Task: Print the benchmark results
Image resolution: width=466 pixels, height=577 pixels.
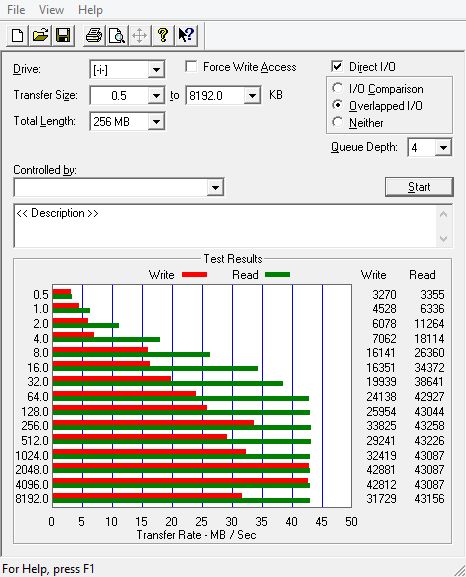Action: [94, 36]
